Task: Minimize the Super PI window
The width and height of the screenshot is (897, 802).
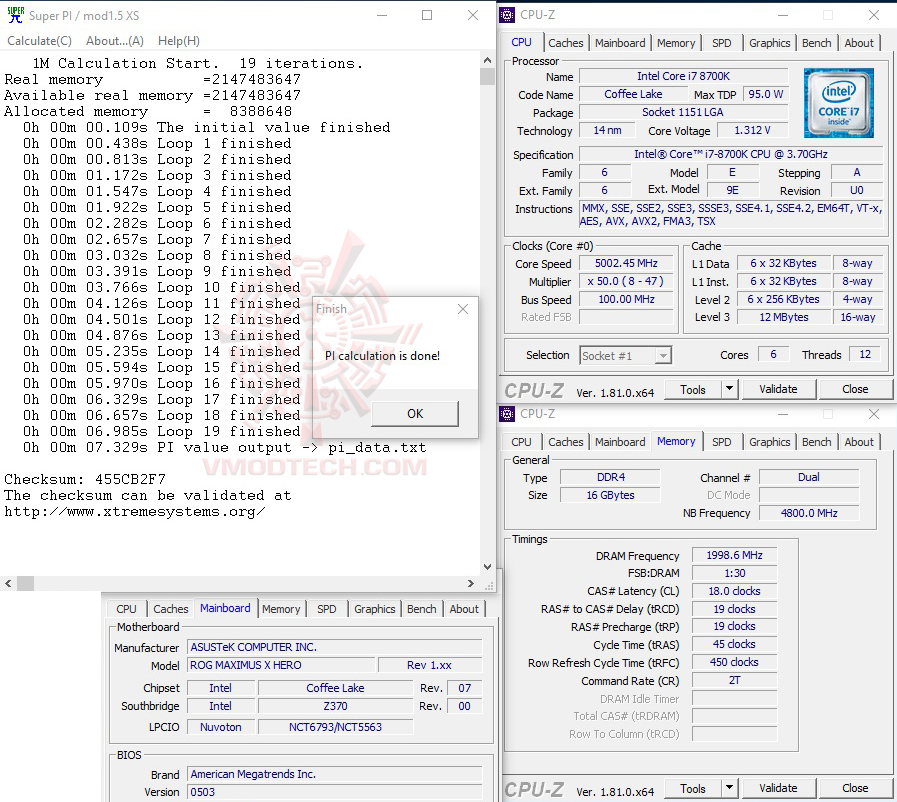Action: pyautogui.click(x=382, y=15)
